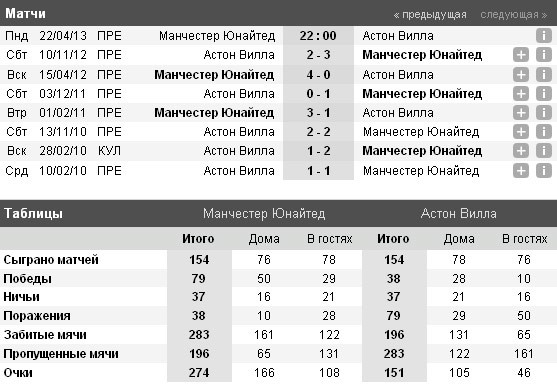Expand plus icon for 10/11/12 match
This screenshot has width=557, height=390.
tap(521, 55)
